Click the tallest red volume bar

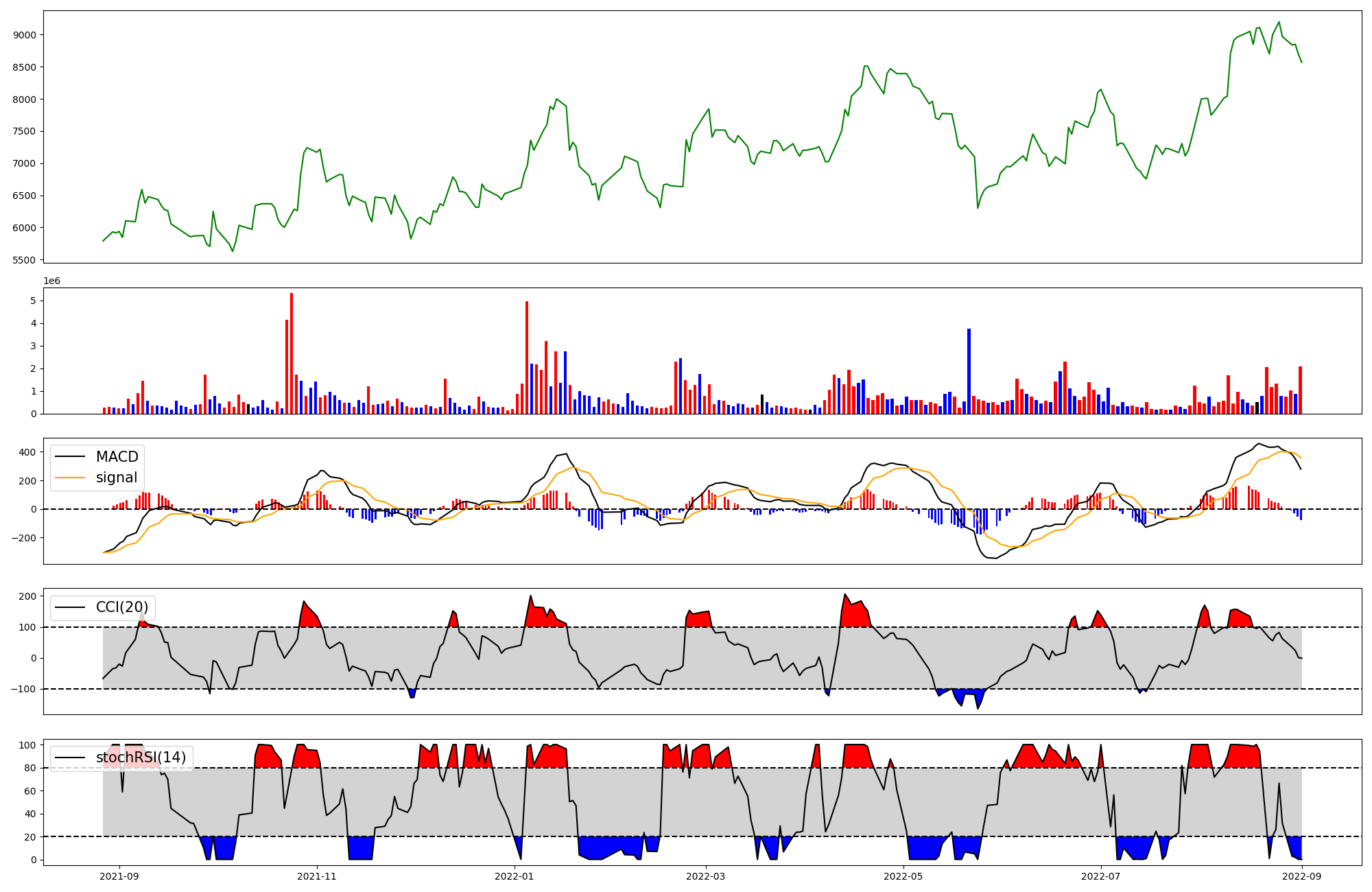pyautogui.click(x=292, y=353)
